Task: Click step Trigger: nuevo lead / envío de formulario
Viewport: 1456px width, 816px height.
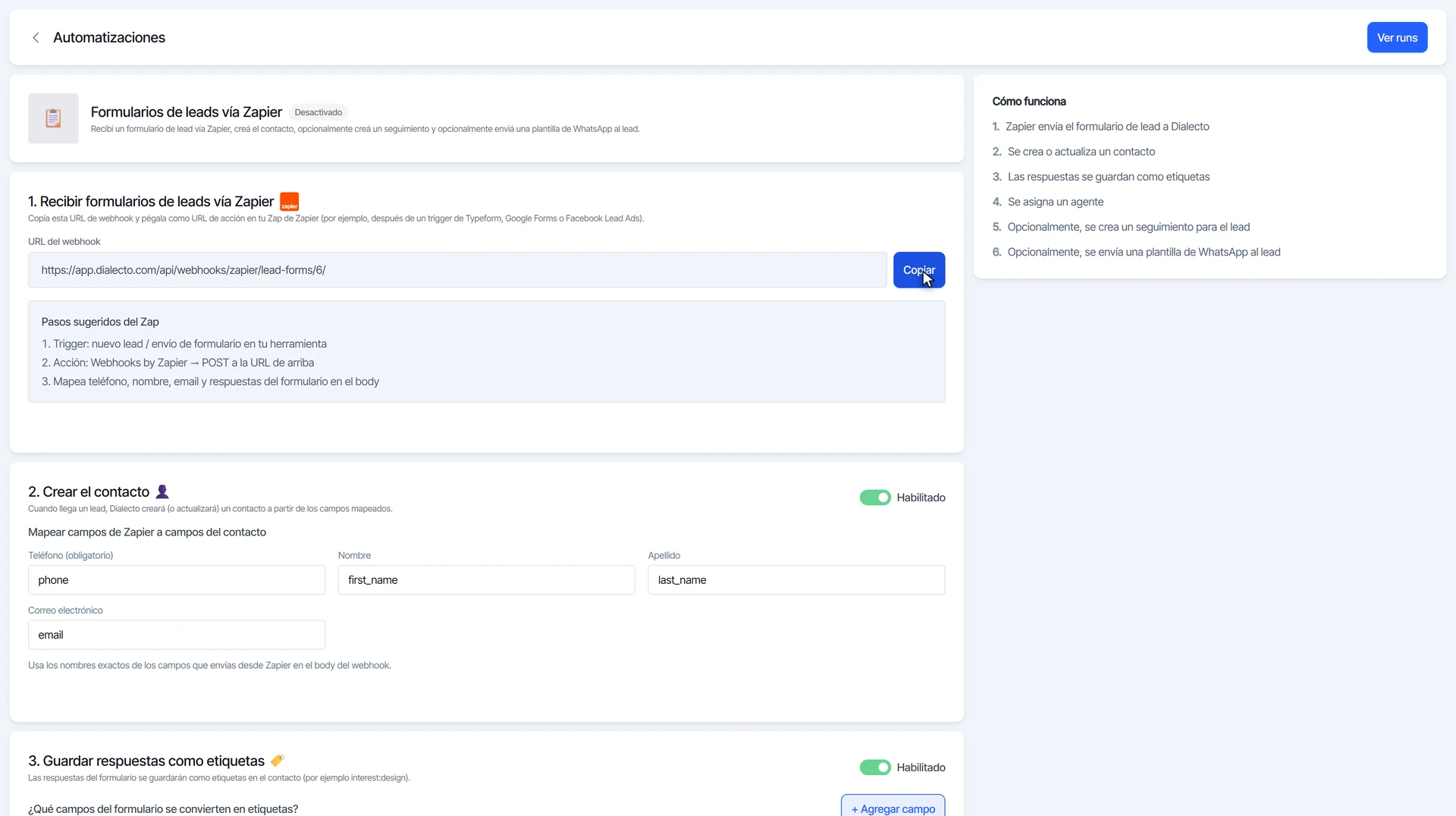Action: 184,344
